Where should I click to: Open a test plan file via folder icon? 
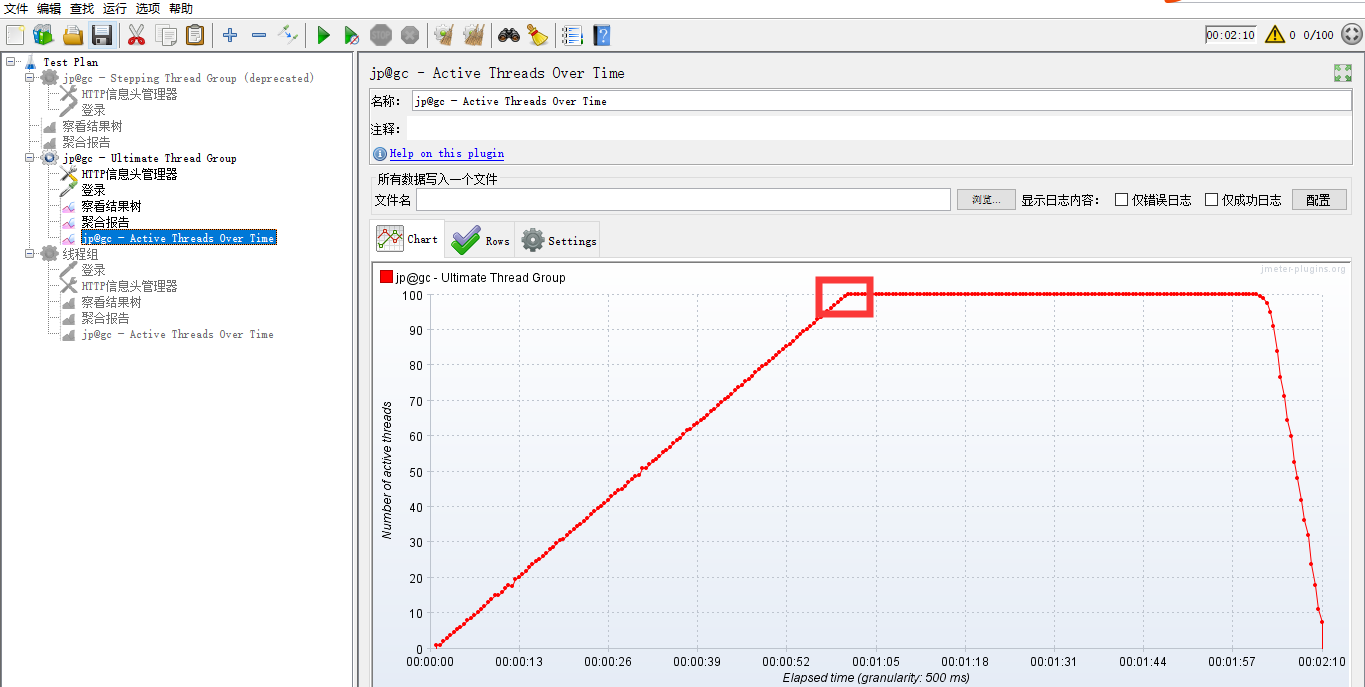[73, 35]
